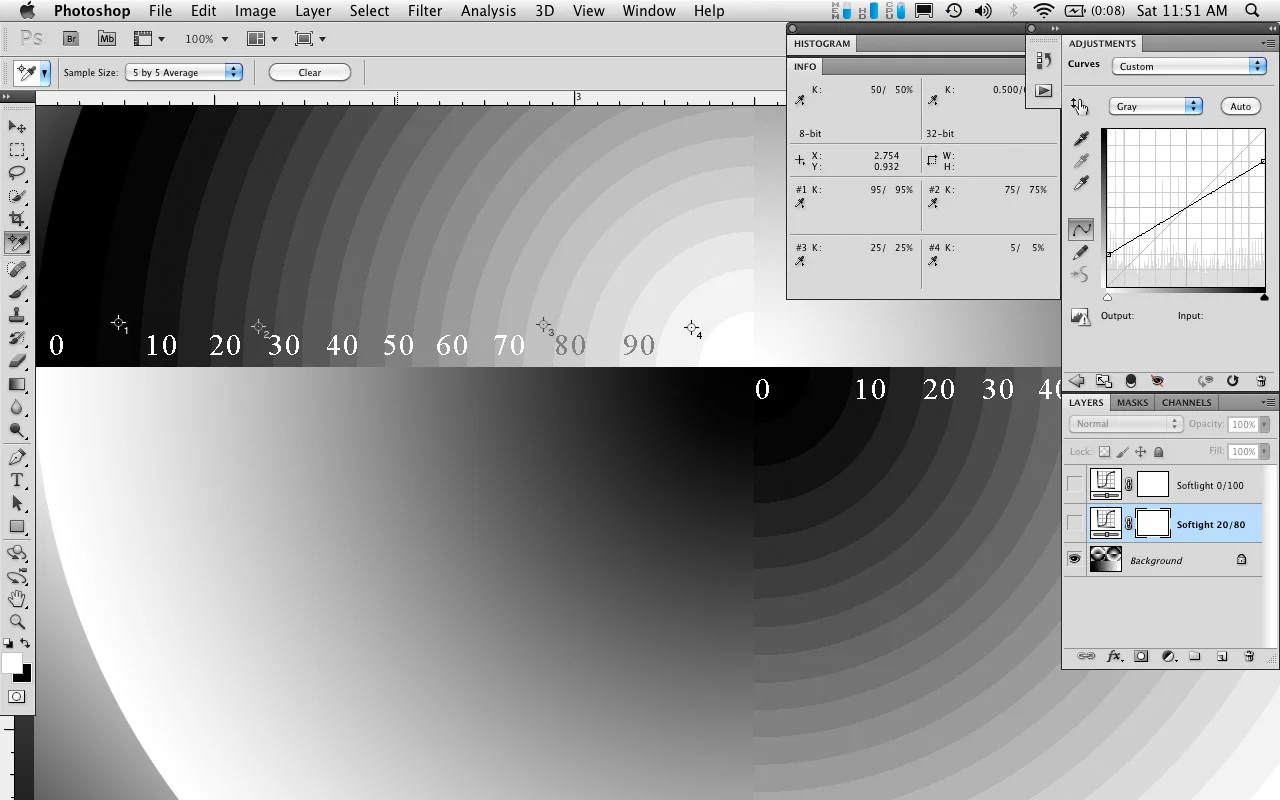Hide the Background layer

click(1075, 560)
